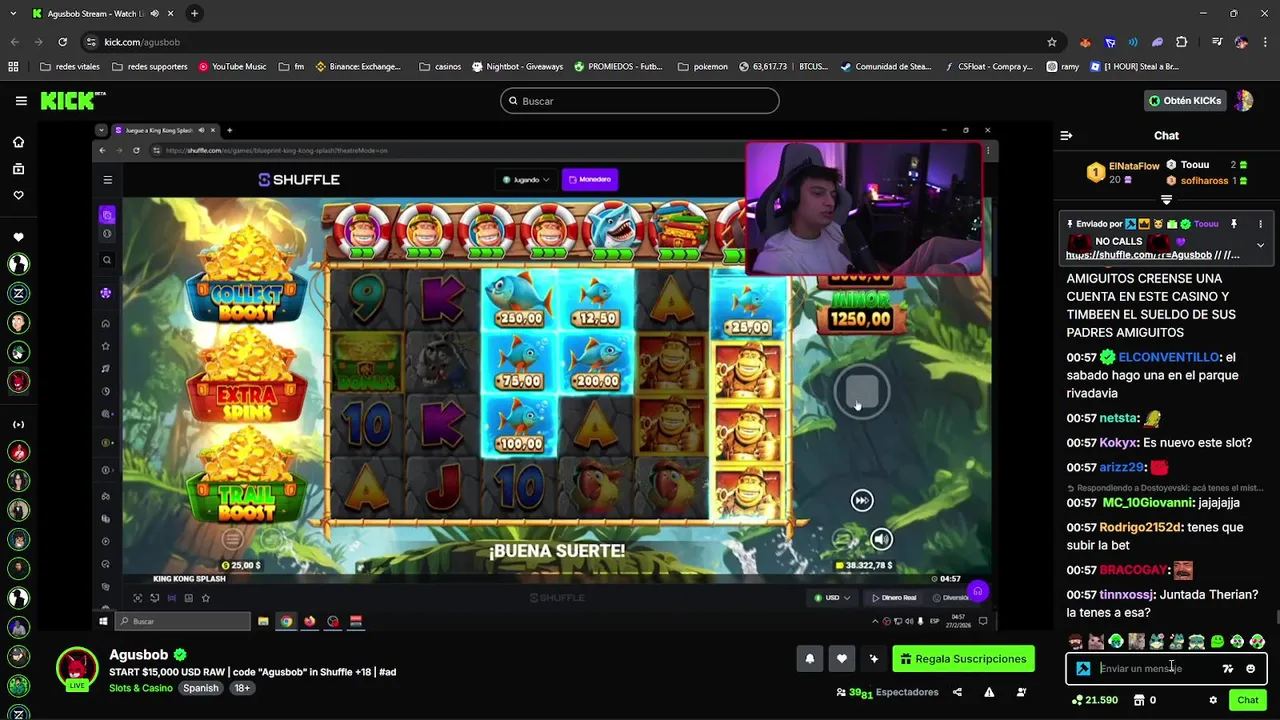Viewport: 1280px width, 720px height.
Task: Click EINataFlow on gift leaderboard
Action: tap(1134, 166)
